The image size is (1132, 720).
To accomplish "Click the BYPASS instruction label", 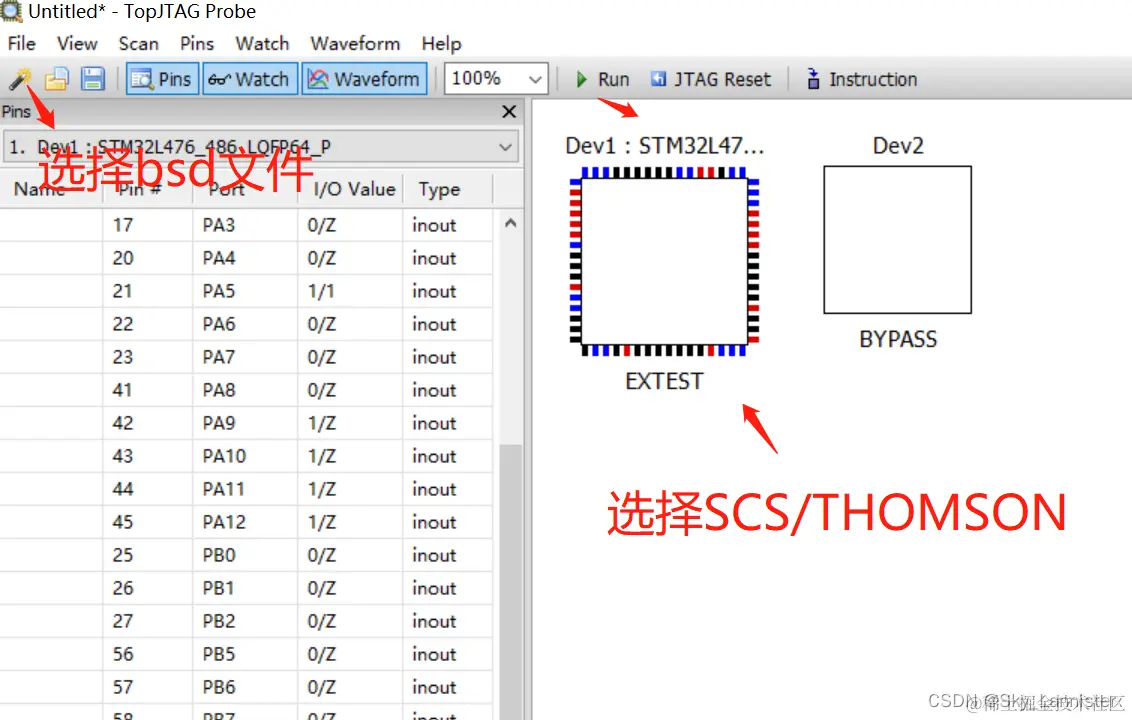I will click(x=897, y=339).
